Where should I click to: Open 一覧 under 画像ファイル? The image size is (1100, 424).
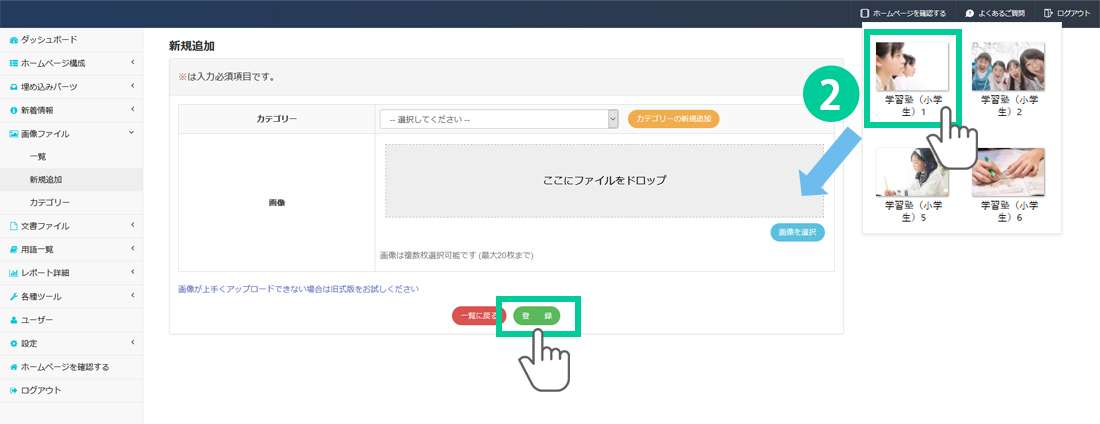pos(38,157)
